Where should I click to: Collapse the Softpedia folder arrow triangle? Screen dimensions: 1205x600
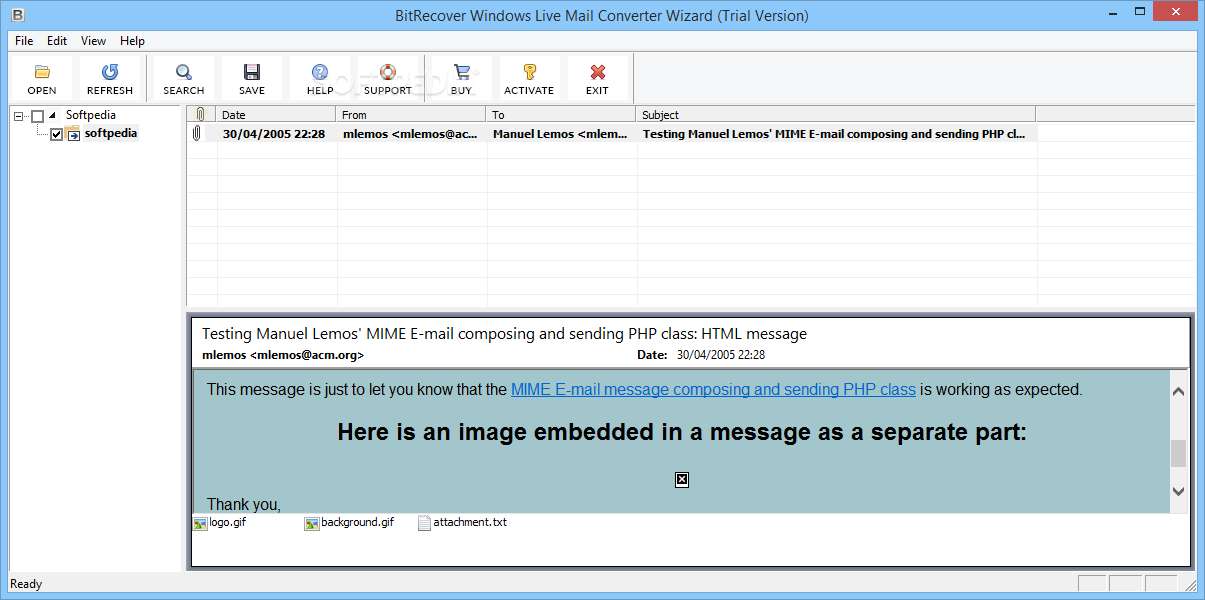tap(52, 115)
